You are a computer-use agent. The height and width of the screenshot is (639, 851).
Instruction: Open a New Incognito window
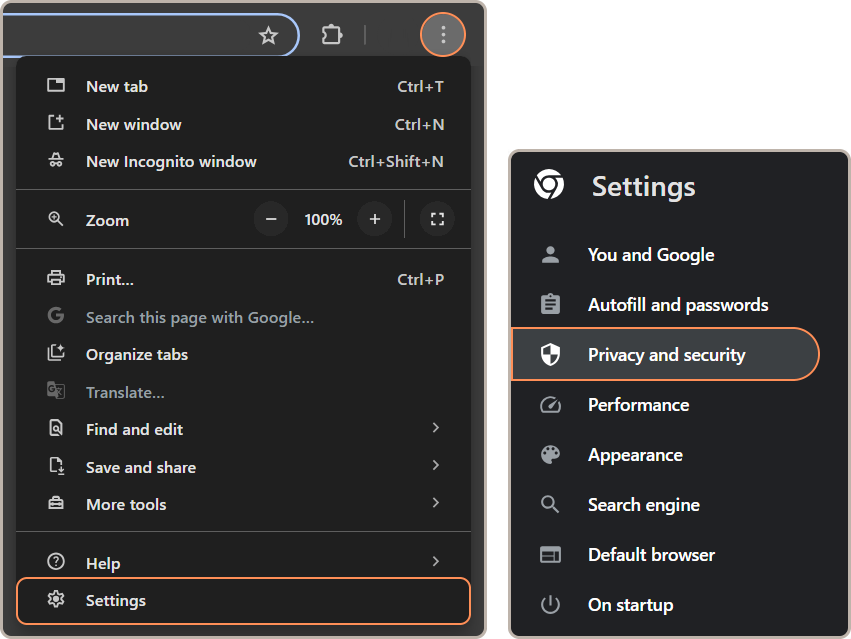point(171,162)
